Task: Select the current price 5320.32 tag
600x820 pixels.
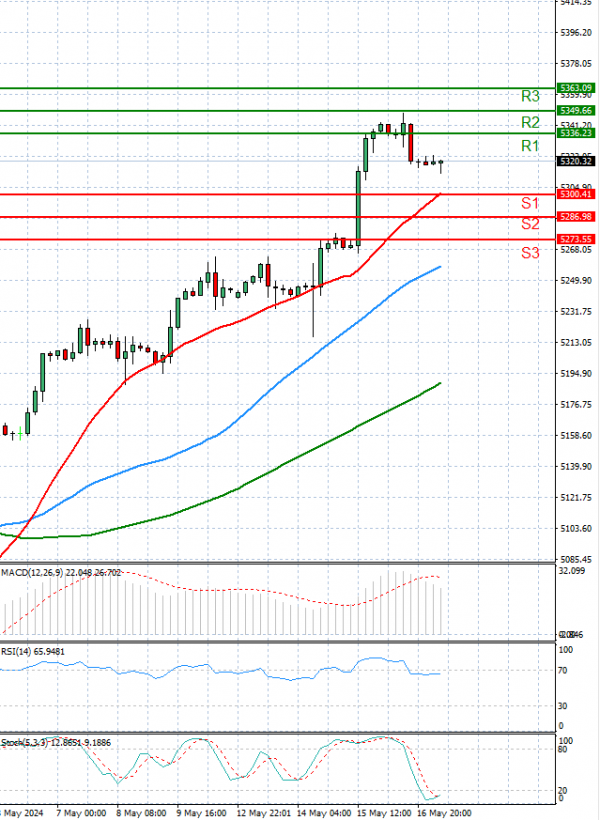Action: coord(575,162)
